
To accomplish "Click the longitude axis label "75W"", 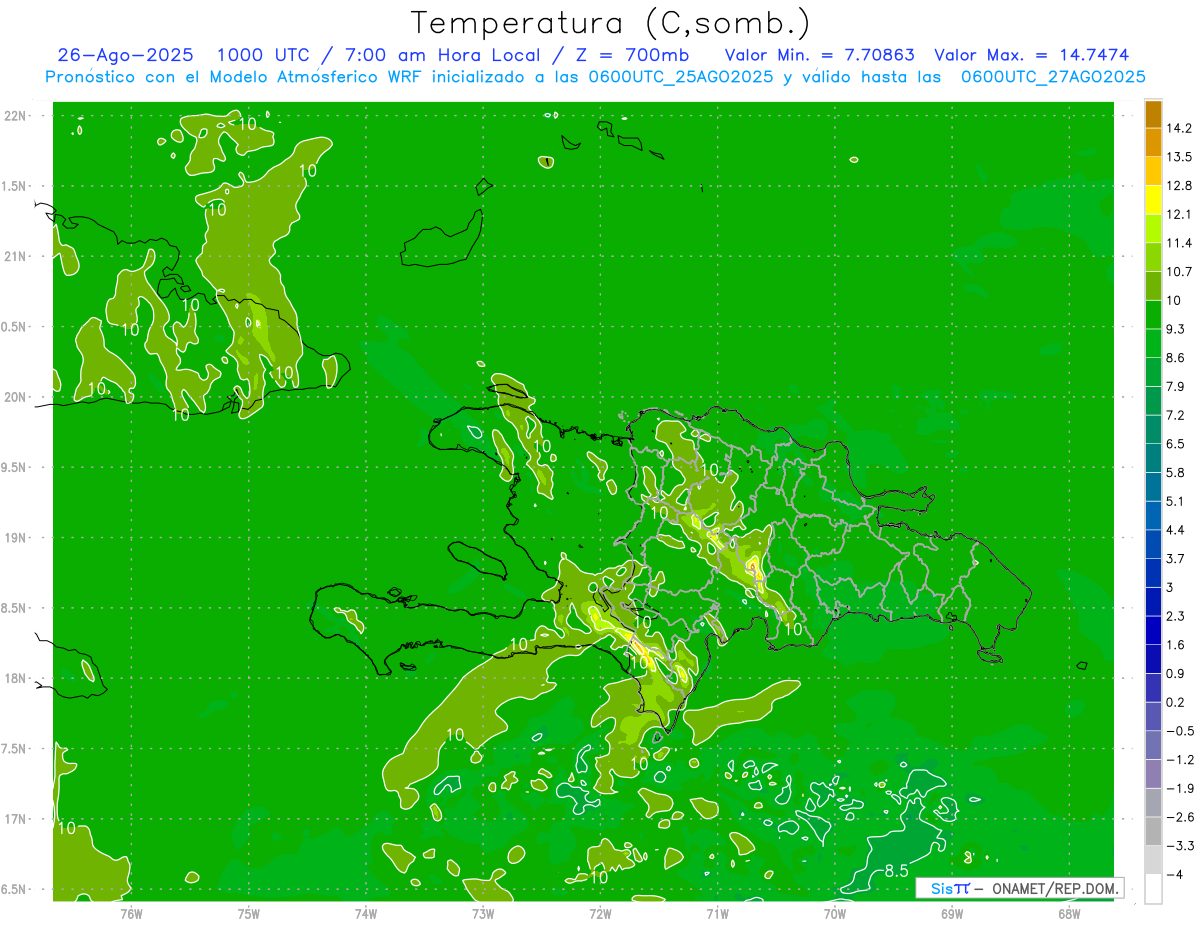I will pyautogui.click(x=248, y=913).
